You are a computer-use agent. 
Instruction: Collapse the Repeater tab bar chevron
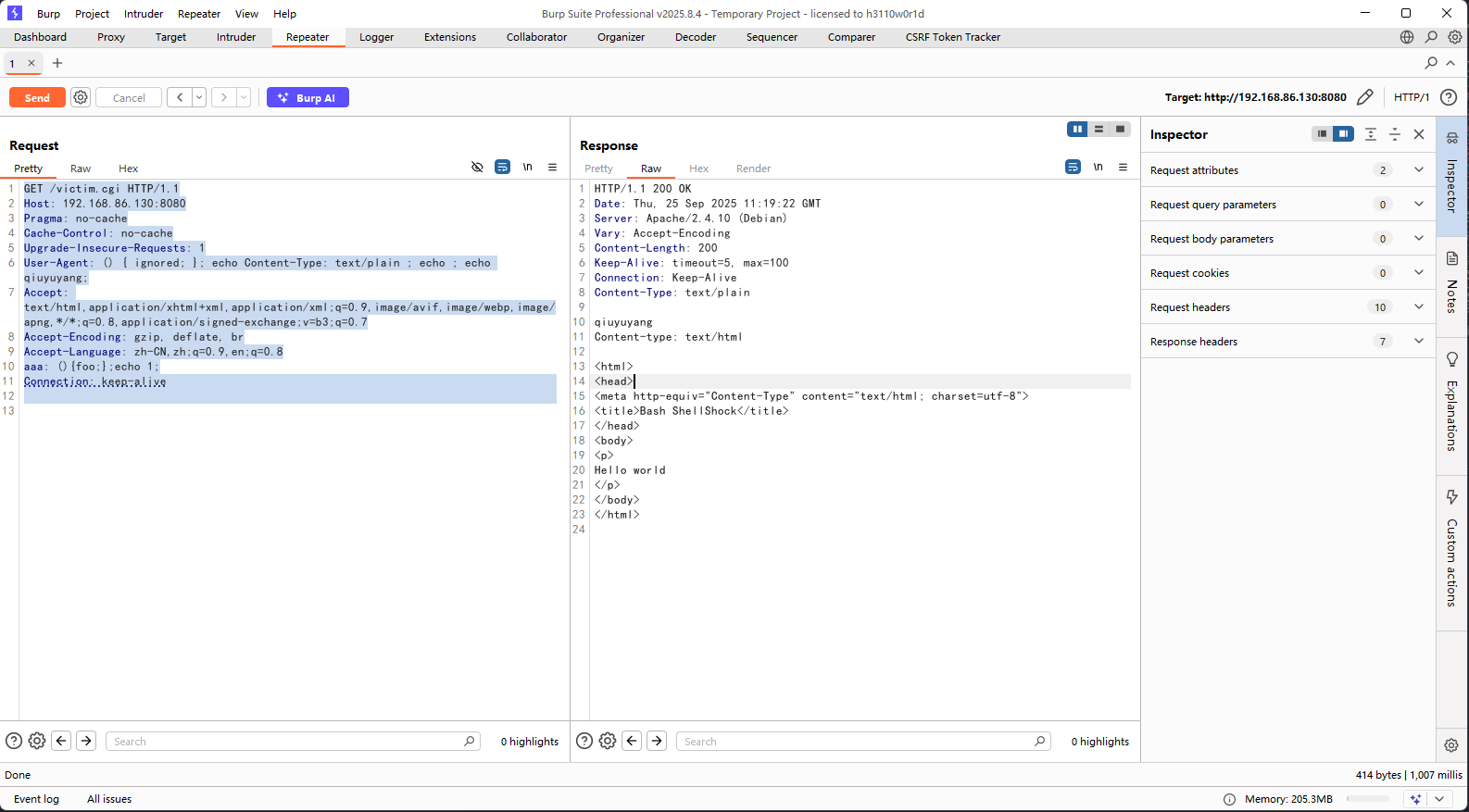[x=1450, y=63]
